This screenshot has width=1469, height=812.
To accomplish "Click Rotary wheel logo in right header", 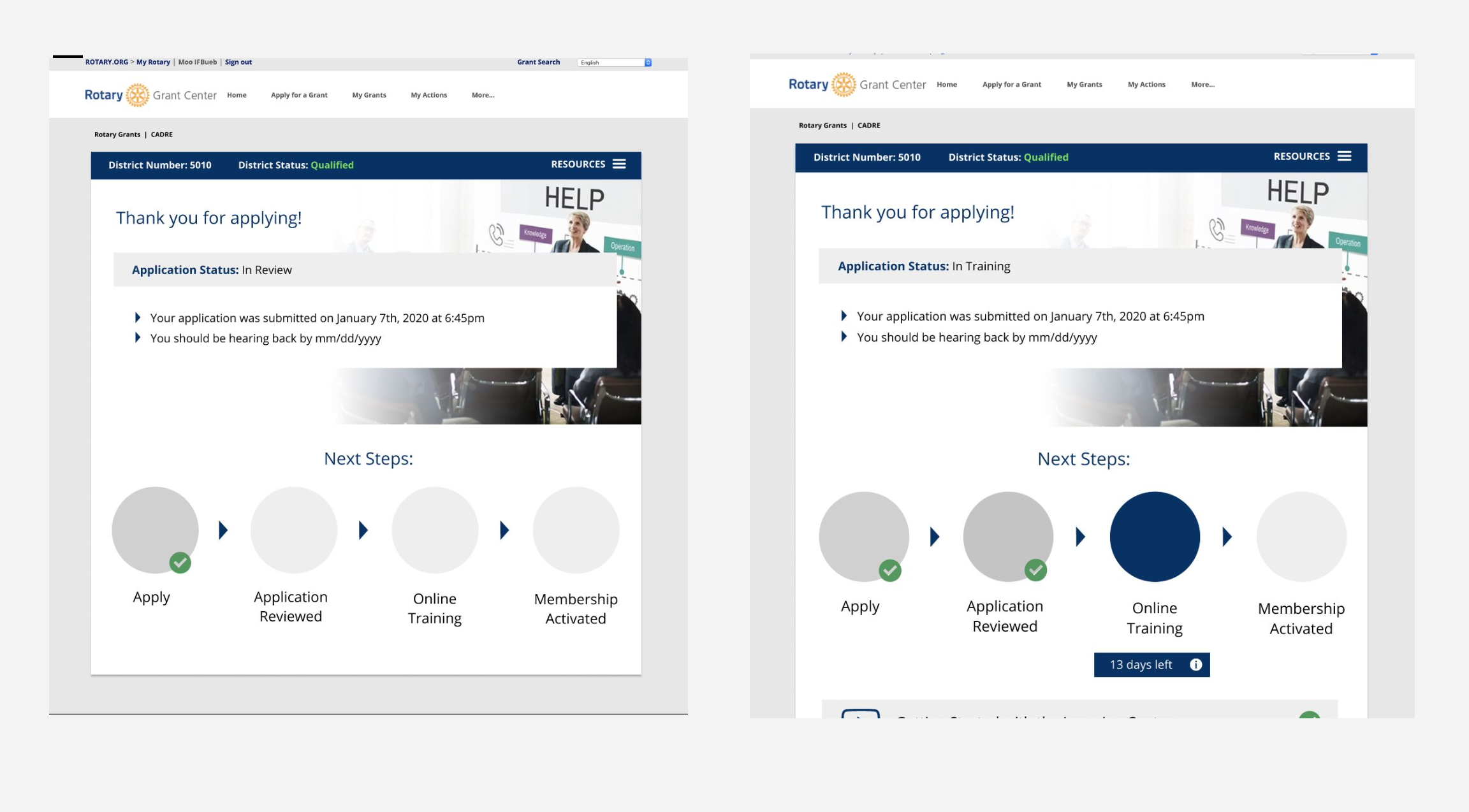I will click(844, 85).
